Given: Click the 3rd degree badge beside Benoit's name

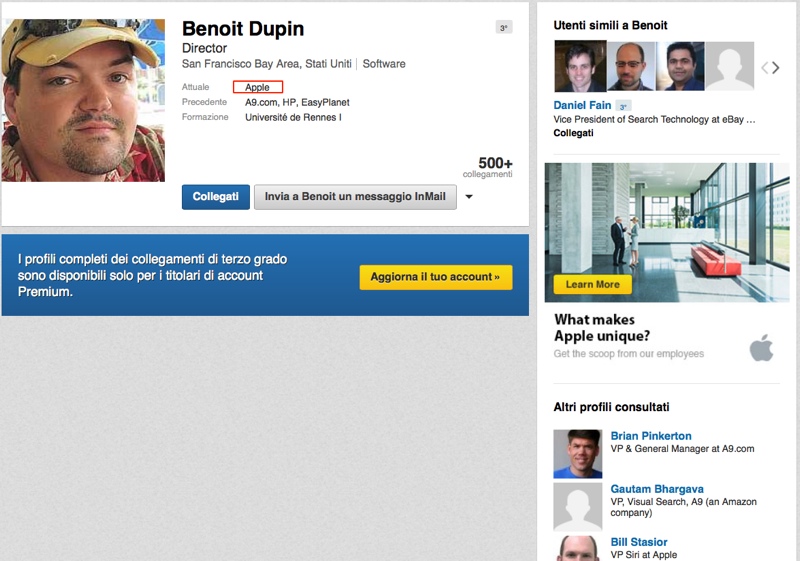Looking at the screenshot, I should tap(504, 28).
